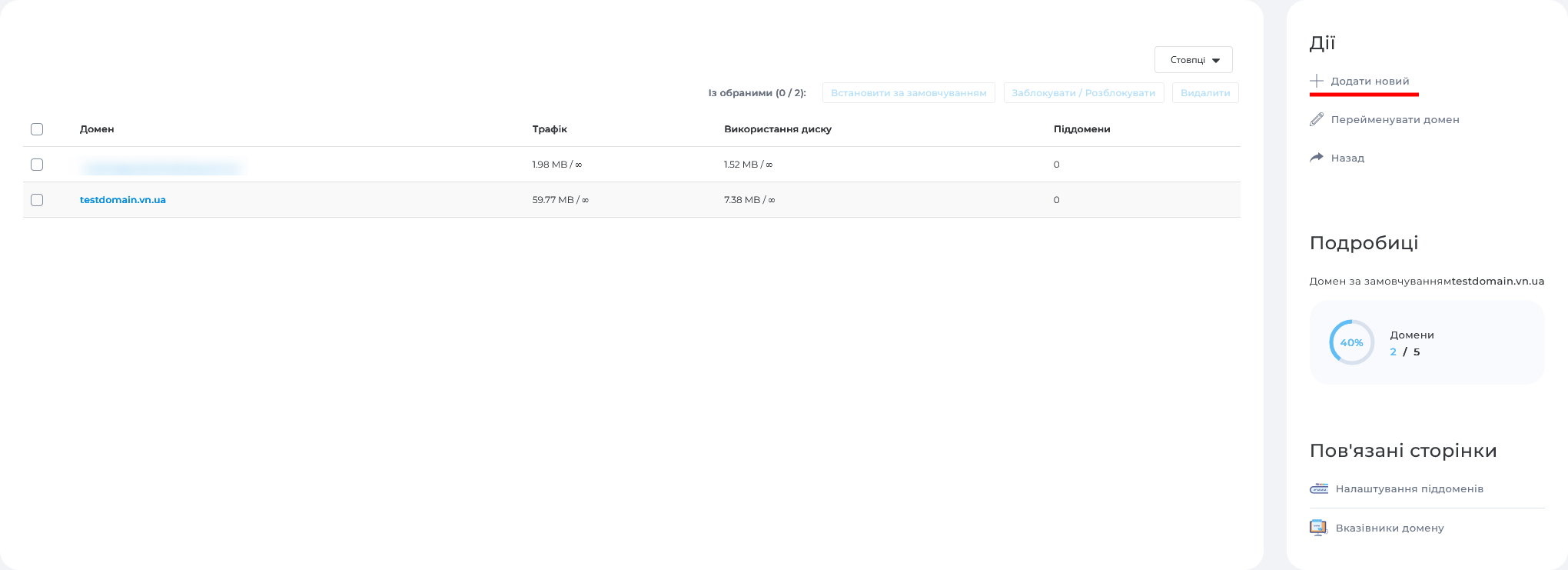The height and width of the screenshot is (570, 1568).
Task: Select the testdomain.vn.ua row checkbox
Action: (37, 200)
